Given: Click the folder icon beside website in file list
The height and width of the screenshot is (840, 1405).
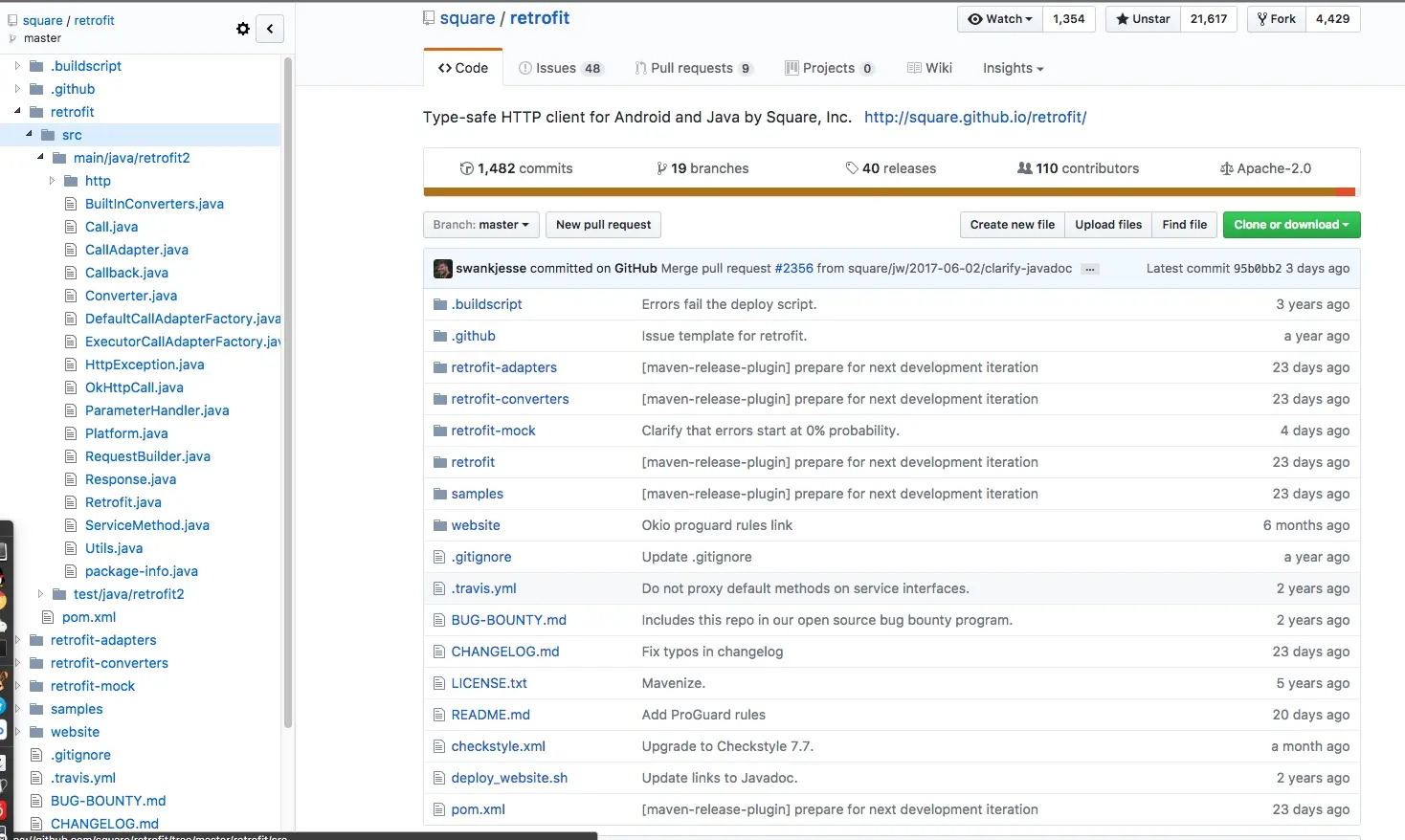Looking at the screenshot, I should click(x=440, y=525).
